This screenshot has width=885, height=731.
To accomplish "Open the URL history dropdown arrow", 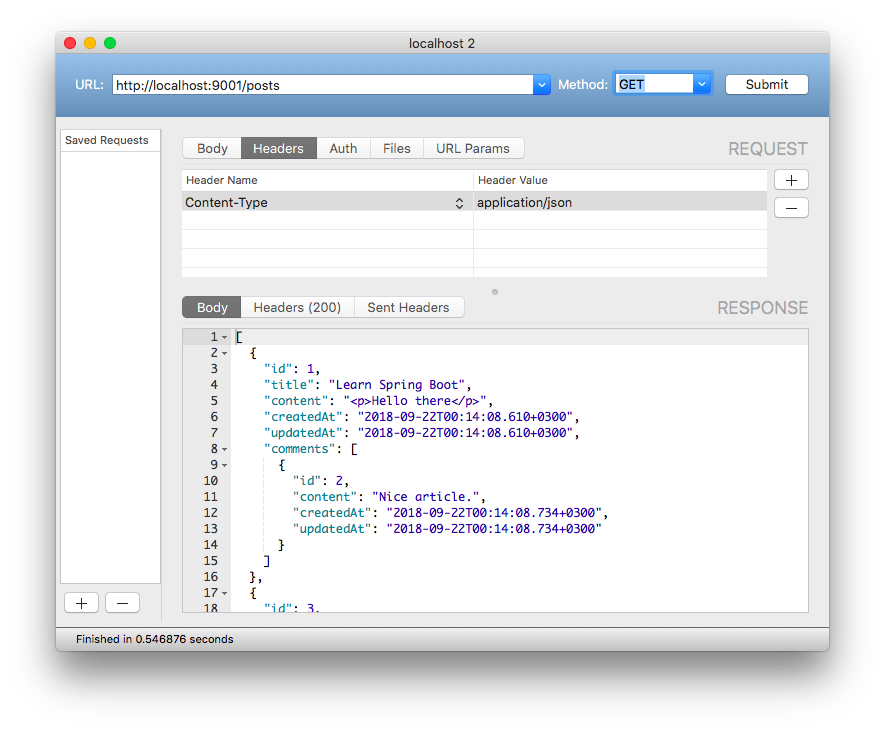I will 541,85.
